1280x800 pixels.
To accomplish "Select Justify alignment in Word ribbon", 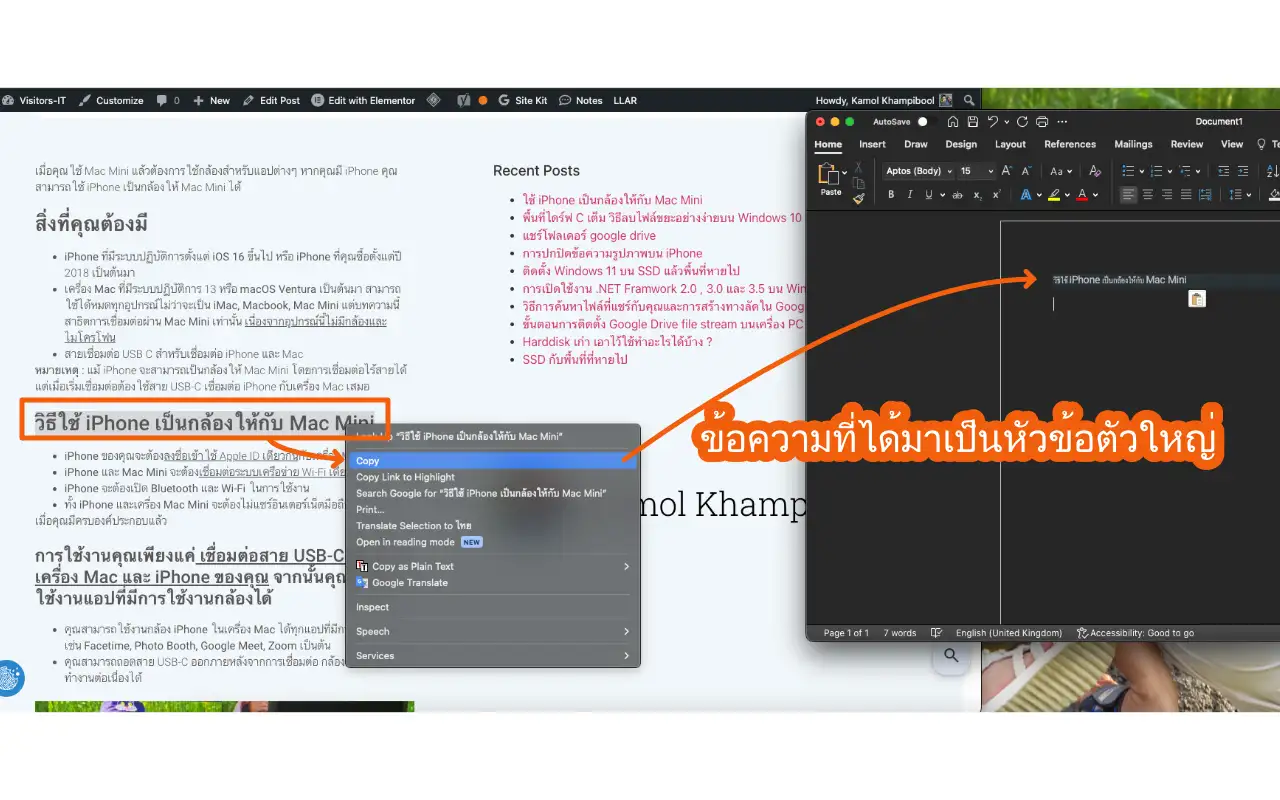I will (1186, 195).
